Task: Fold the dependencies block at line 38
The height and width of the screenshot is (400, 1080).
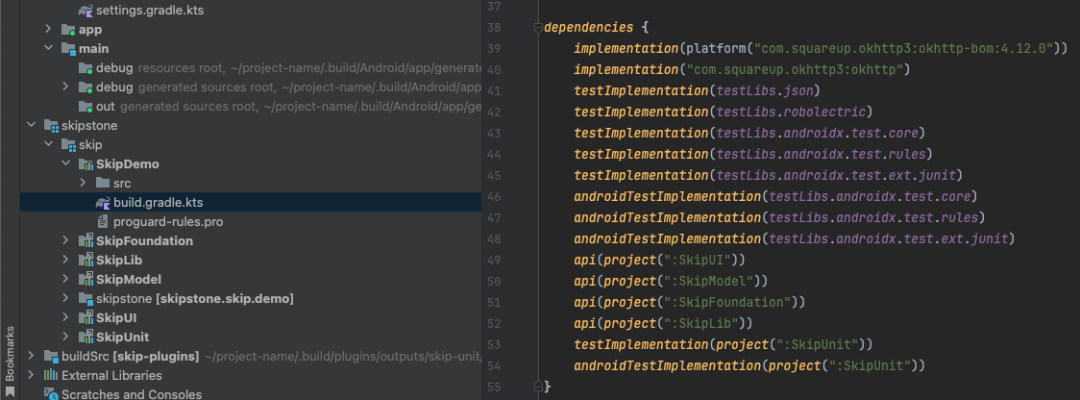Action: (537, 29)
